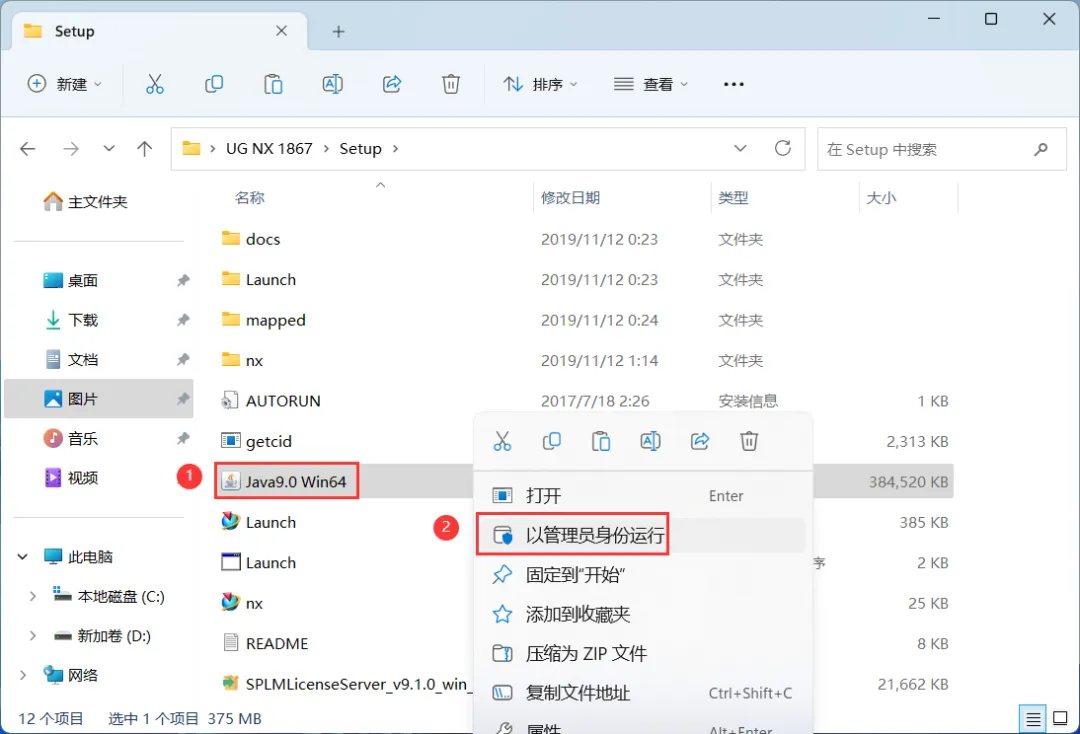Click the Cut icon in the context menu
1080x734 pixels.
[x=502, y=441]
